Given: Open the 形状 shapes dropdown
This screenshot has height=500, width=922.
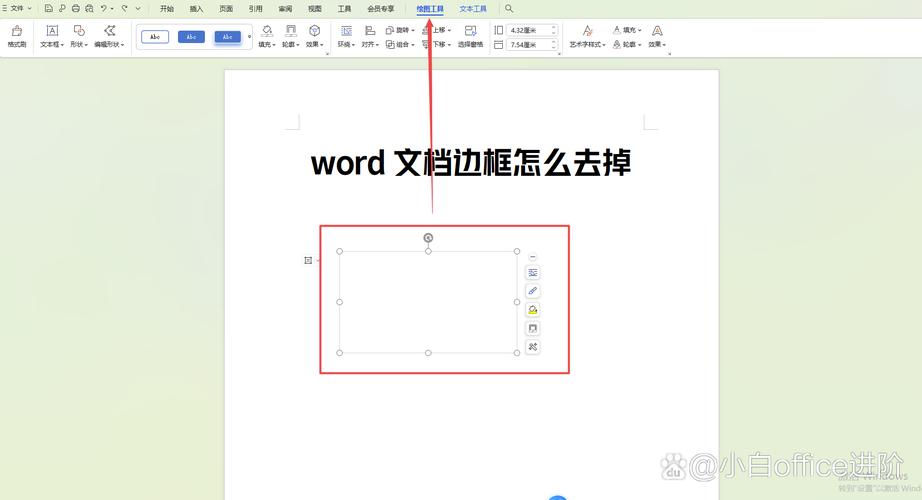Looking at the screenshot, I should pyautogui.click(x=79, y=36).
